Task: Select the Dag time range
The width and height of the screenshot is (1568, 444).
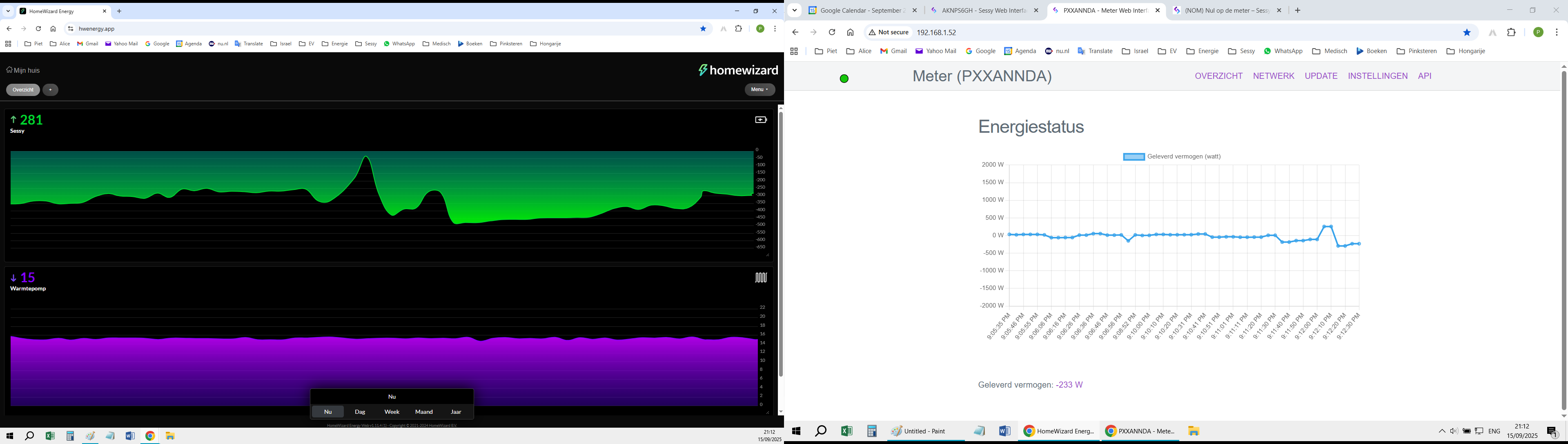Action: click(x=360, y=412)
